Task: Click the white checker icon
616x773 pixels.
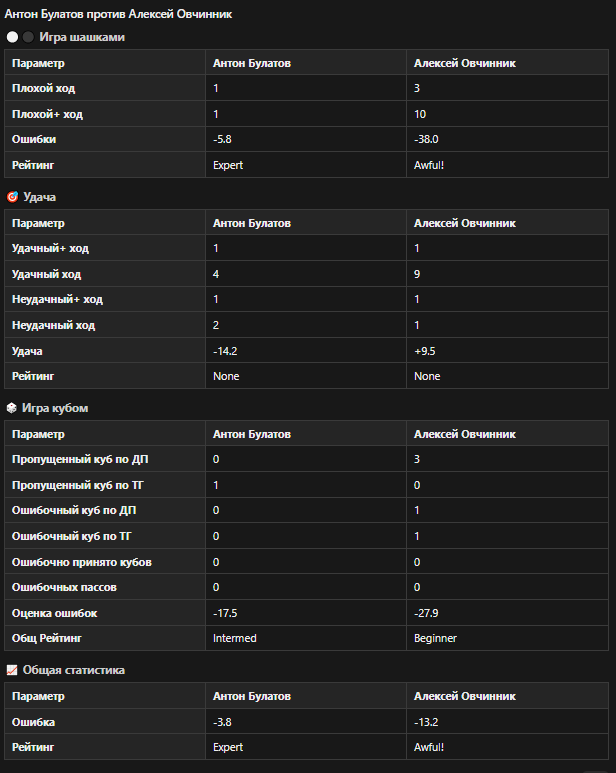Action: 12,37
